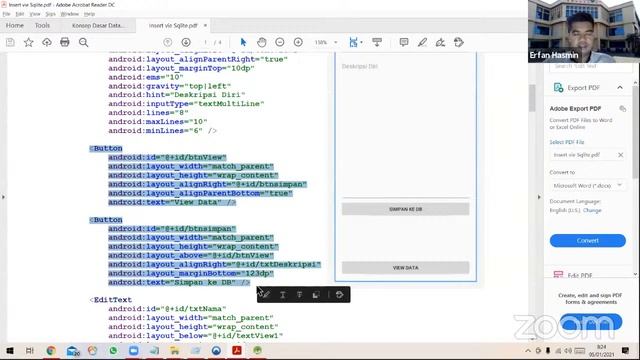The image size is (640, 360).
Task: Go to the previous page arrow
Action: 167,42
